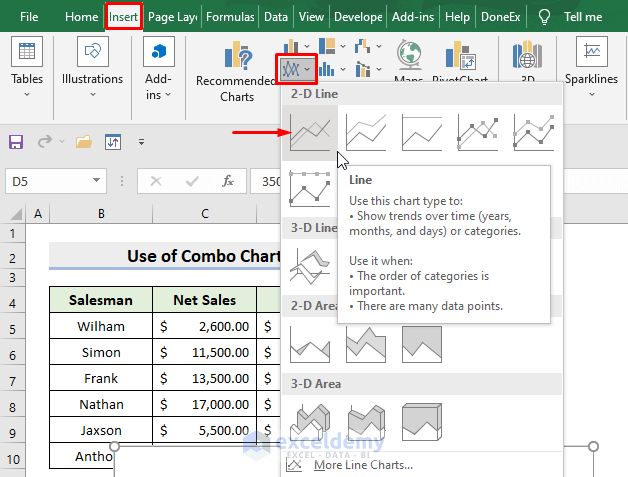628x477 pixels.
Task: Click the Salesman header cell
Action: point(101,300)
